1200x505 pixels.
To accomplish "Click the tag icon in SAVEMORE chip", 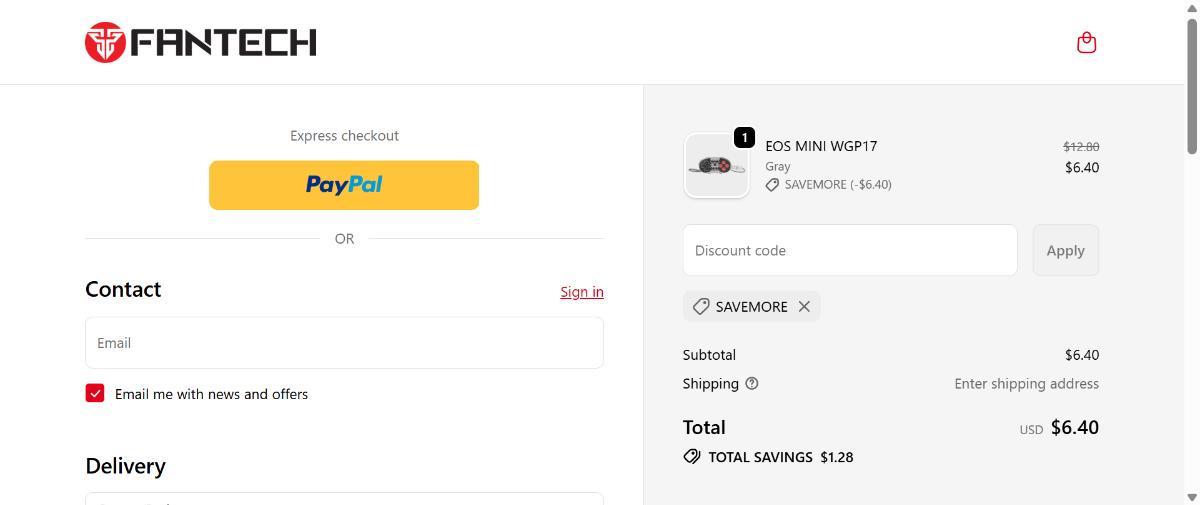I will click(701, 306).
